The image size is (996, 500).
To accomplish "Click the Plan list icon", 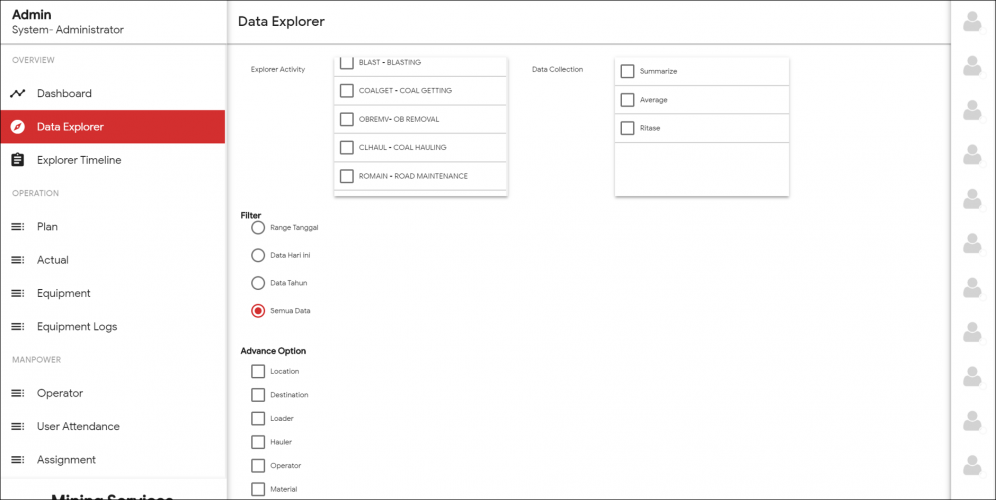I will [x=18, y=227].
